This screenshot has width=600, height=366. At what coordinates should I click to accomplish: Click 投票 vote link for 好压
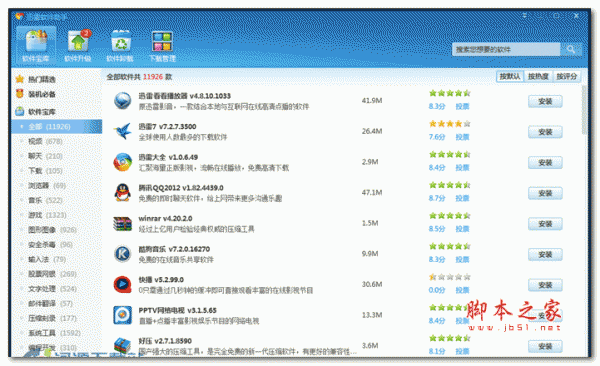[462, 351]
